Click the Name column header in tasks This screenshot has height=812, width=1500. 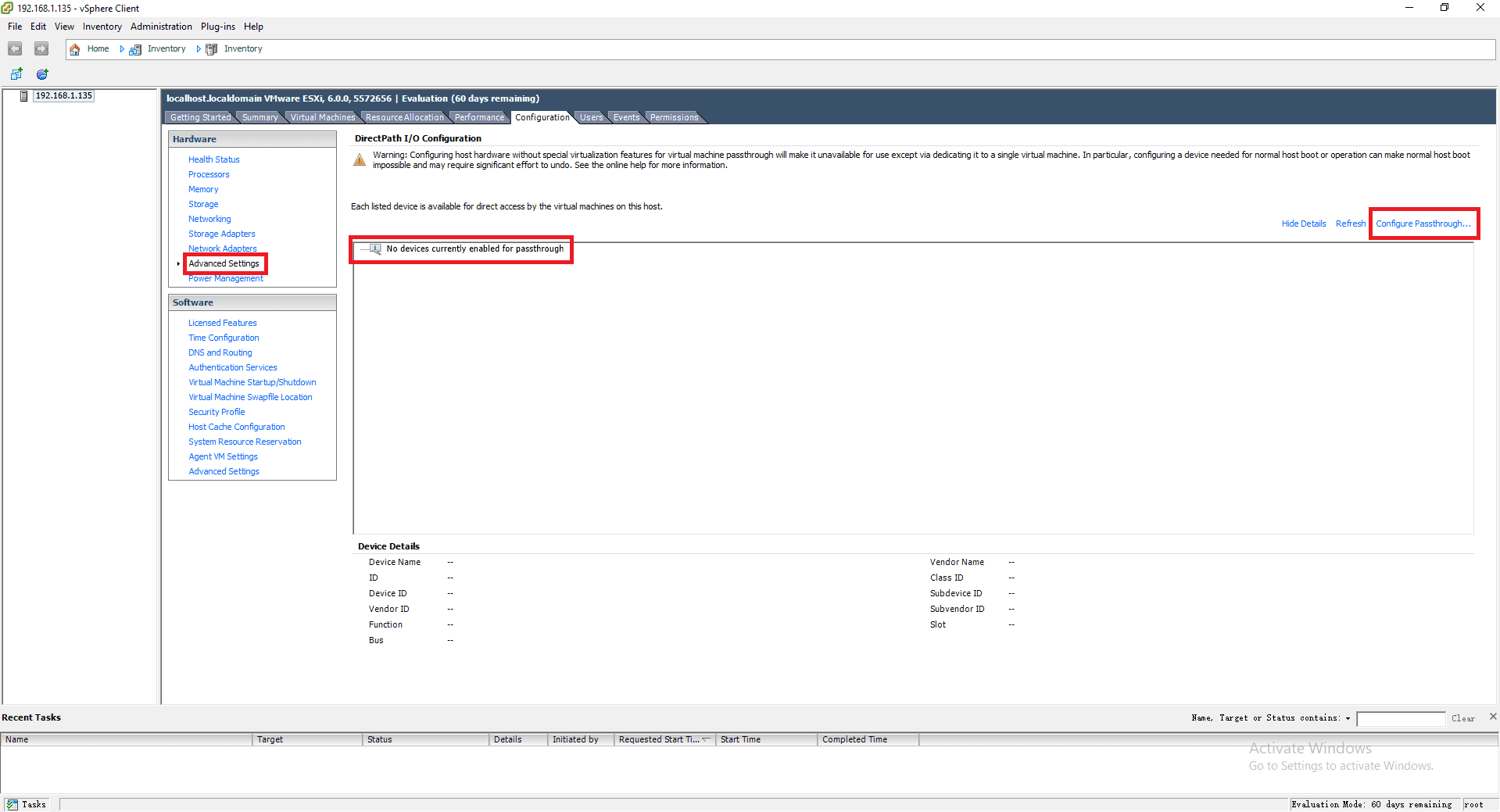(x=126, y=739)
